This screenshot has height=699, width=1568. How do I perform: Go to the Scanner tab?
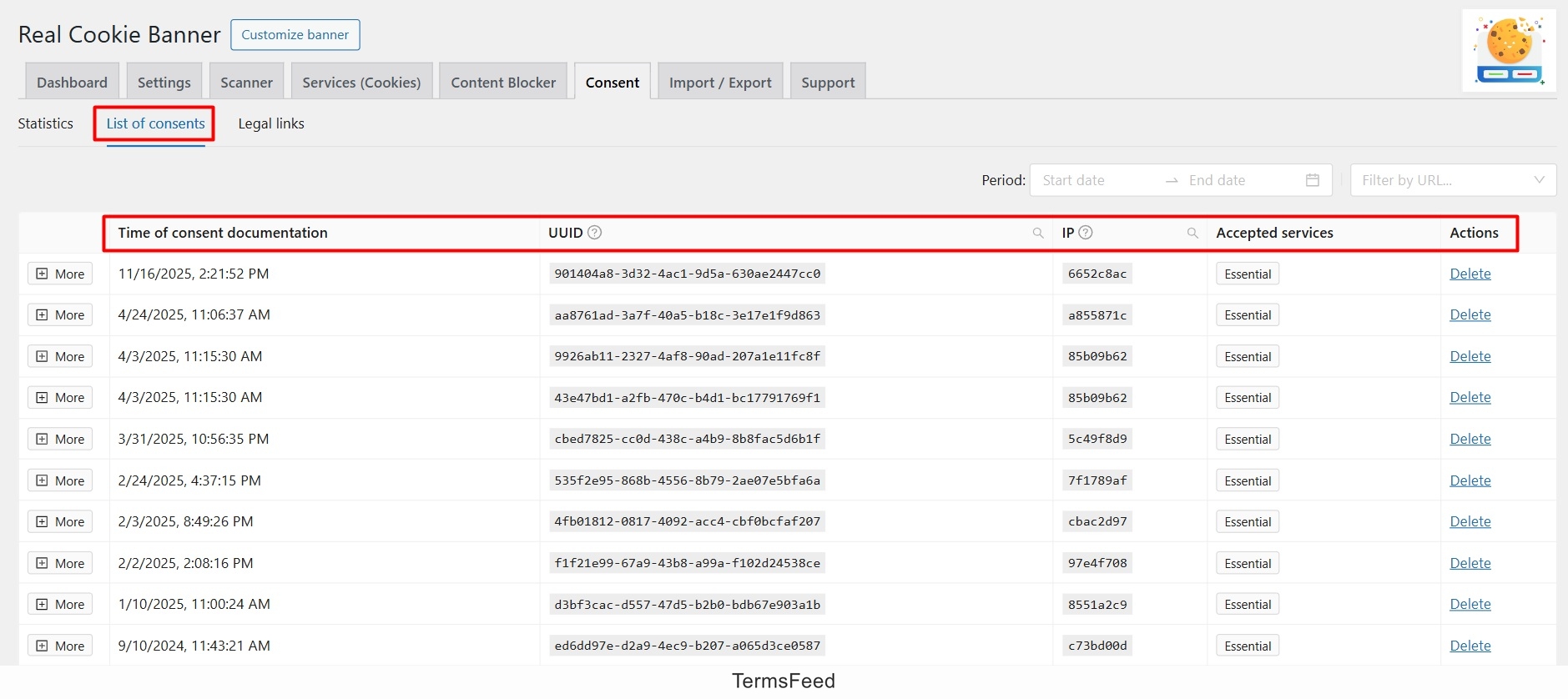(246, 82)
